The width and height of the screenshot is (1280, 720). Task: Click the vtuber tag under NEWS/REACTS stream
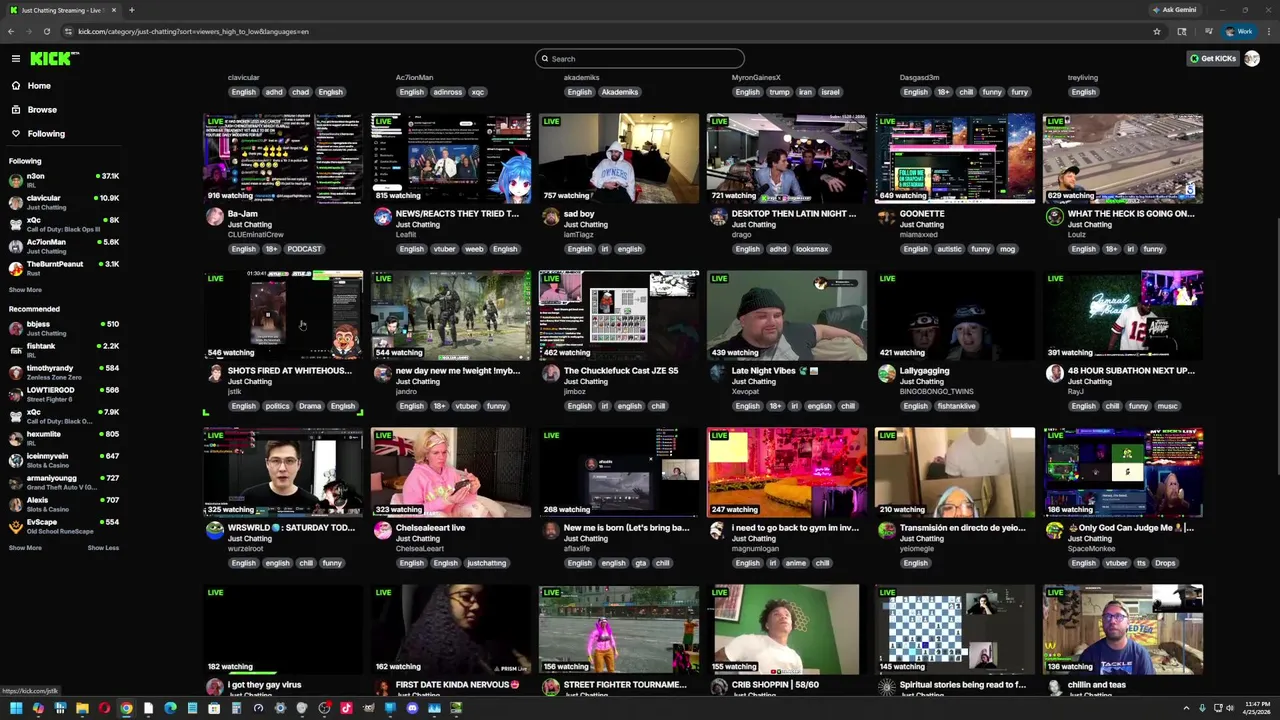pos(444,249)
